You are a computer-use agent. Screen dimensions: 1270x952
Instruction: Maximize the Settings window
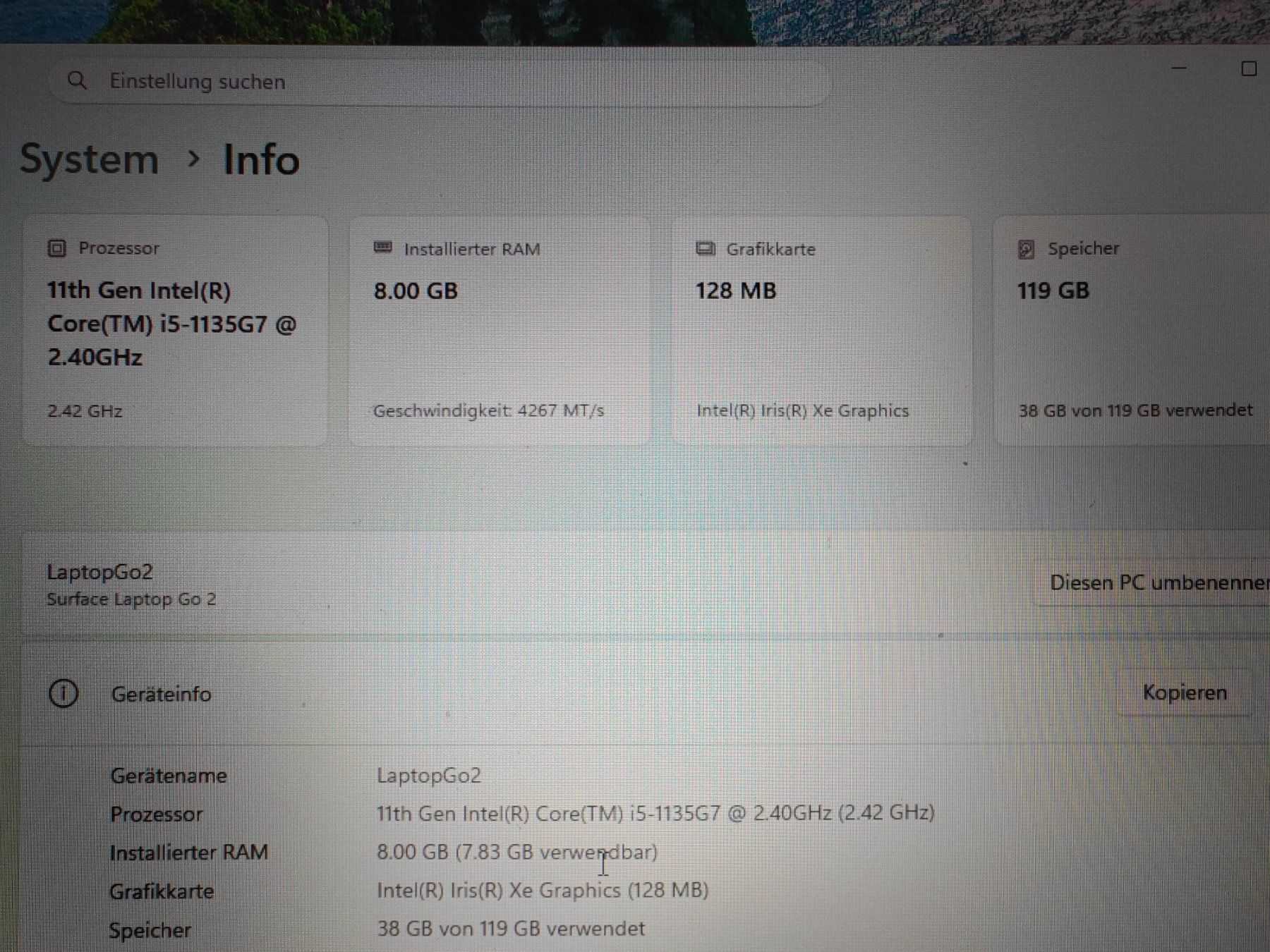1249,68
